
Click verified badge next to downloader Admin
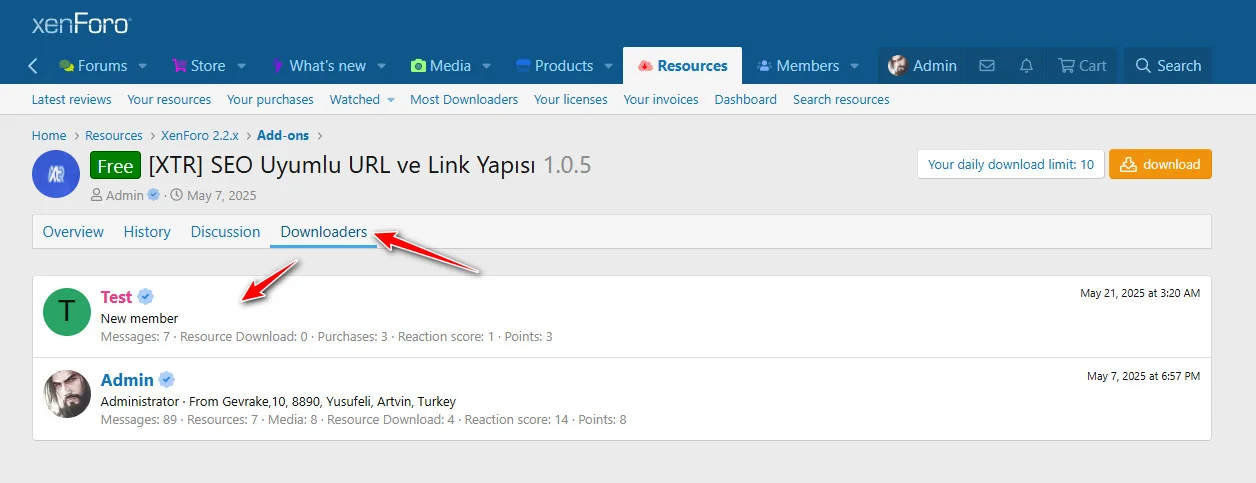[167, 380]
